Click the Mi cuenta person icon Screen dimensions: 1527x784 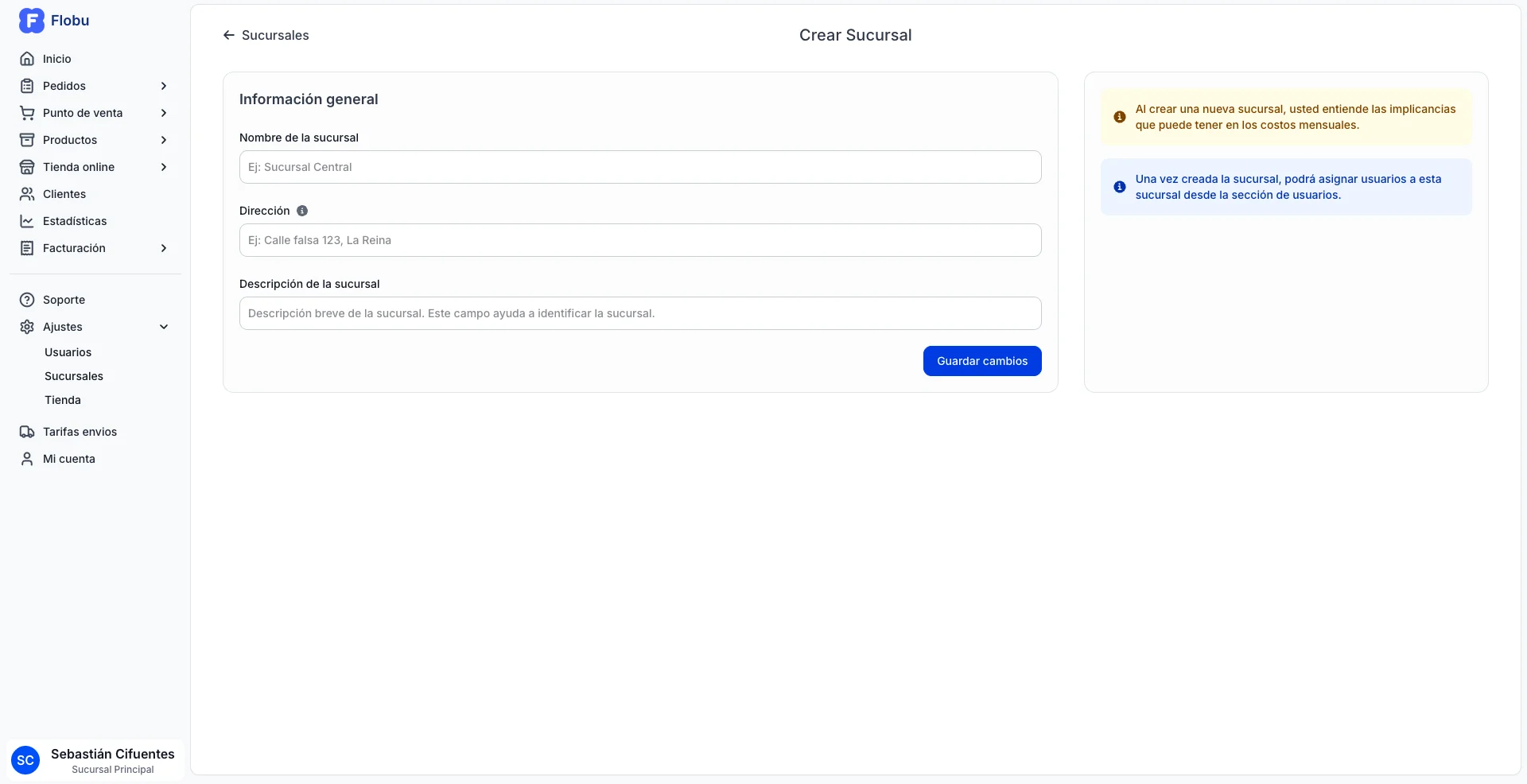[27, 459]
